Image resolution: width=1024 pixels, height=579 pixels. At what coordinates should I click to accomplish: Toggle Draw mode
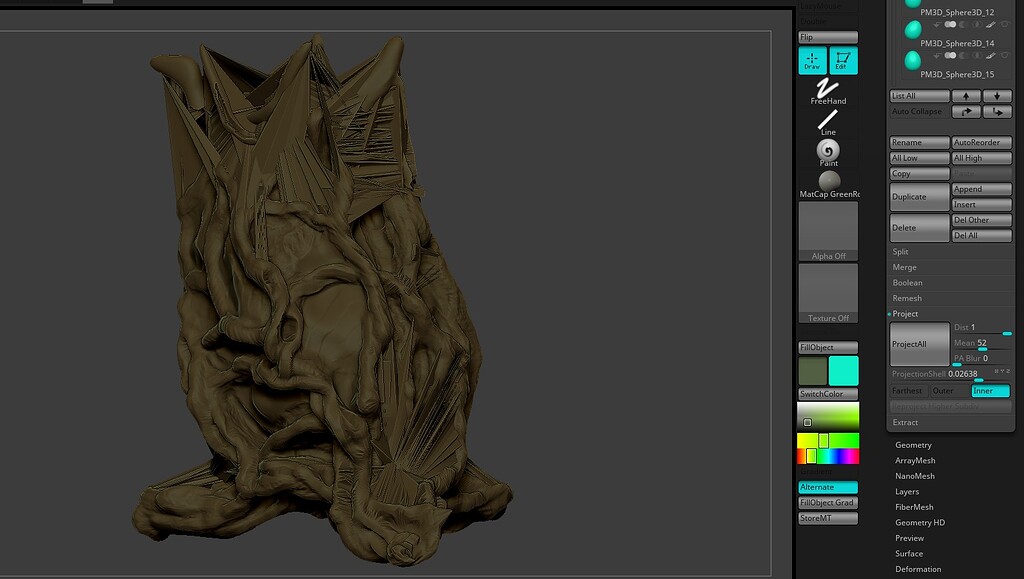(x=812, y=60)
